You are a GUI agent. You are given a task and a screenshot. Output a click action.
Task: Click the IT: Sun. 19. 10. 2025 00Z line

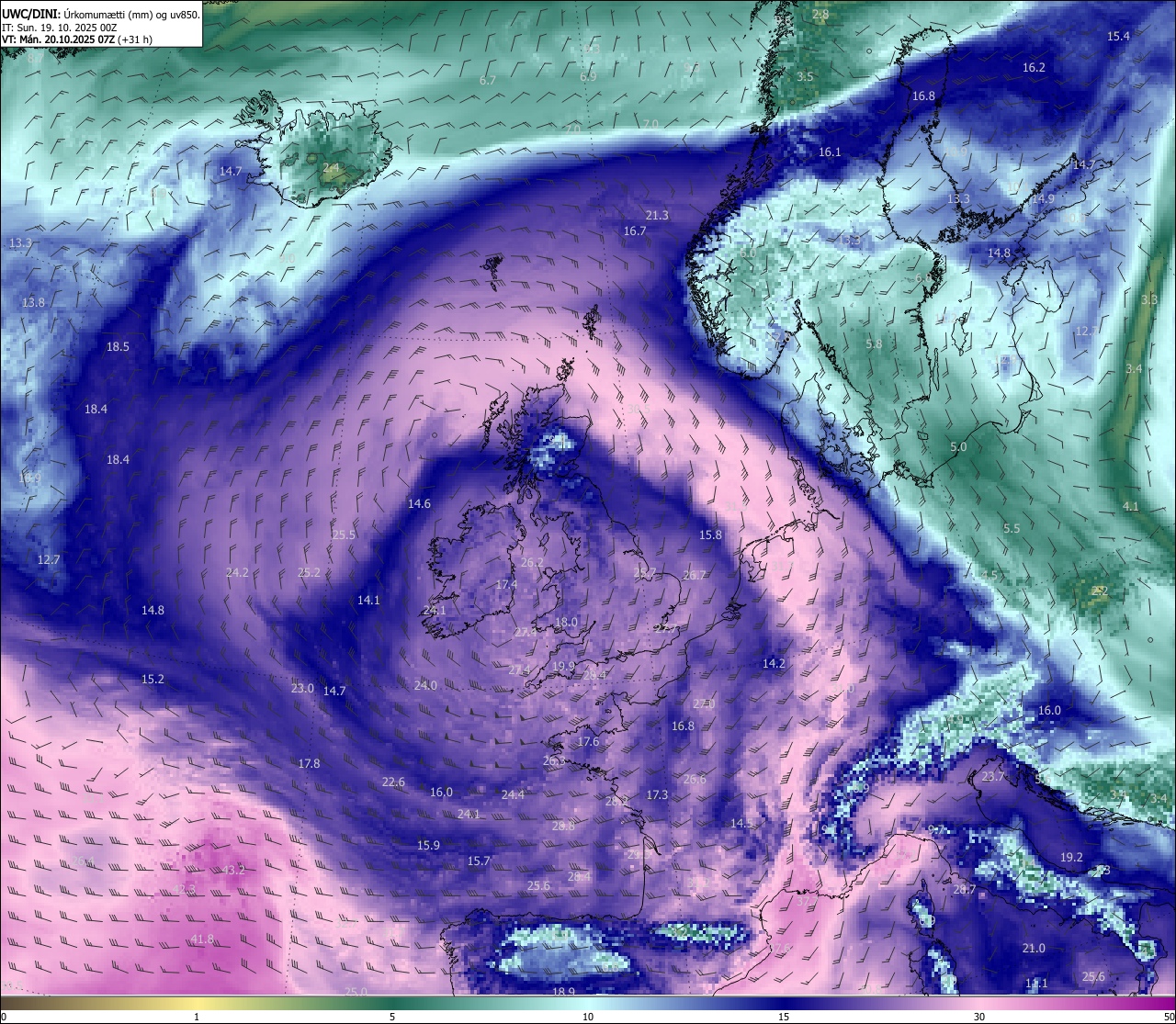tap(60, 28)
